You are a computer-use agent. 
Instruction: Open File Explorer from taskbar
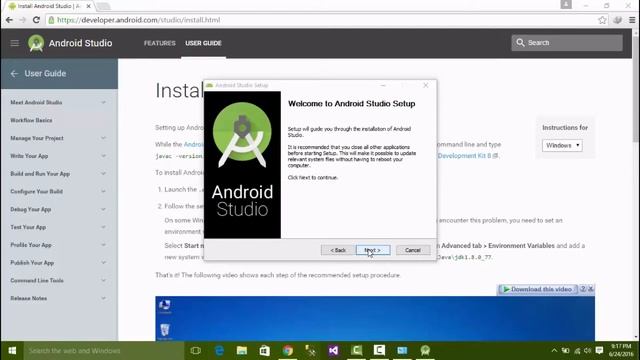(242, 351)
